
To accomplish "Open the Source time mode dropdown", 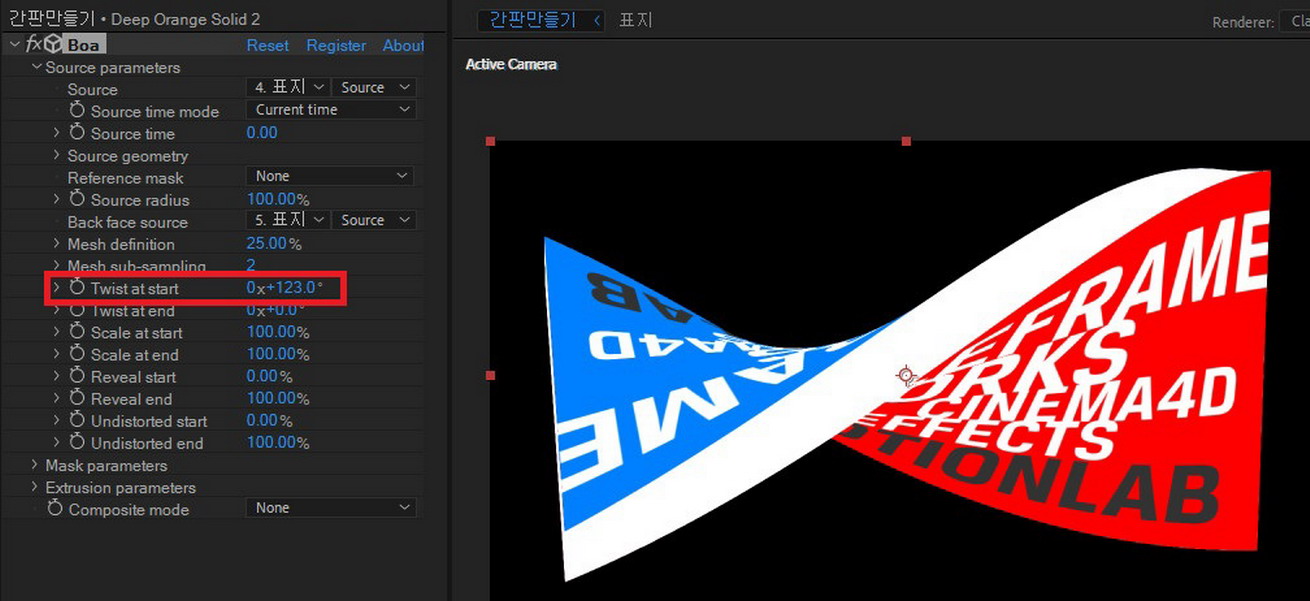I will tap(330, 110).
